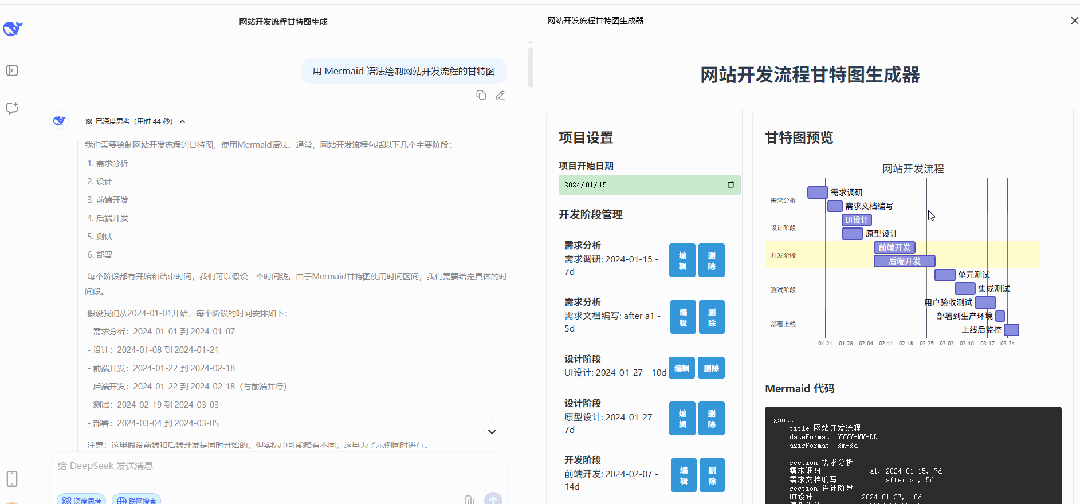Image resolution: width=1080 pixels, height=504 pixels.
Task: Click the 需求文档编写 bar in the Gantt chart
Action: tap(835, 206)
